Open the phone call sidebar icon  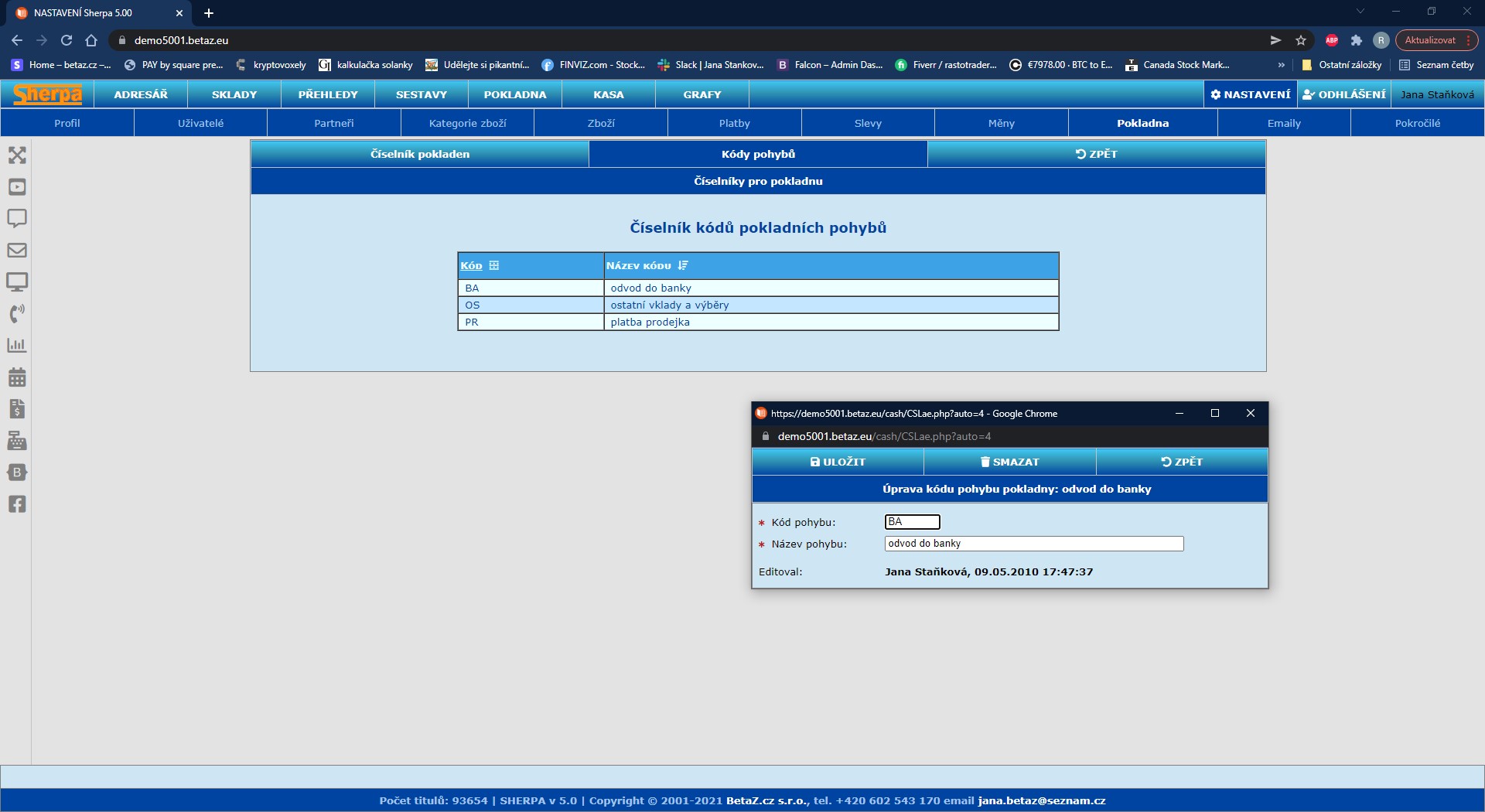point(17,313)
